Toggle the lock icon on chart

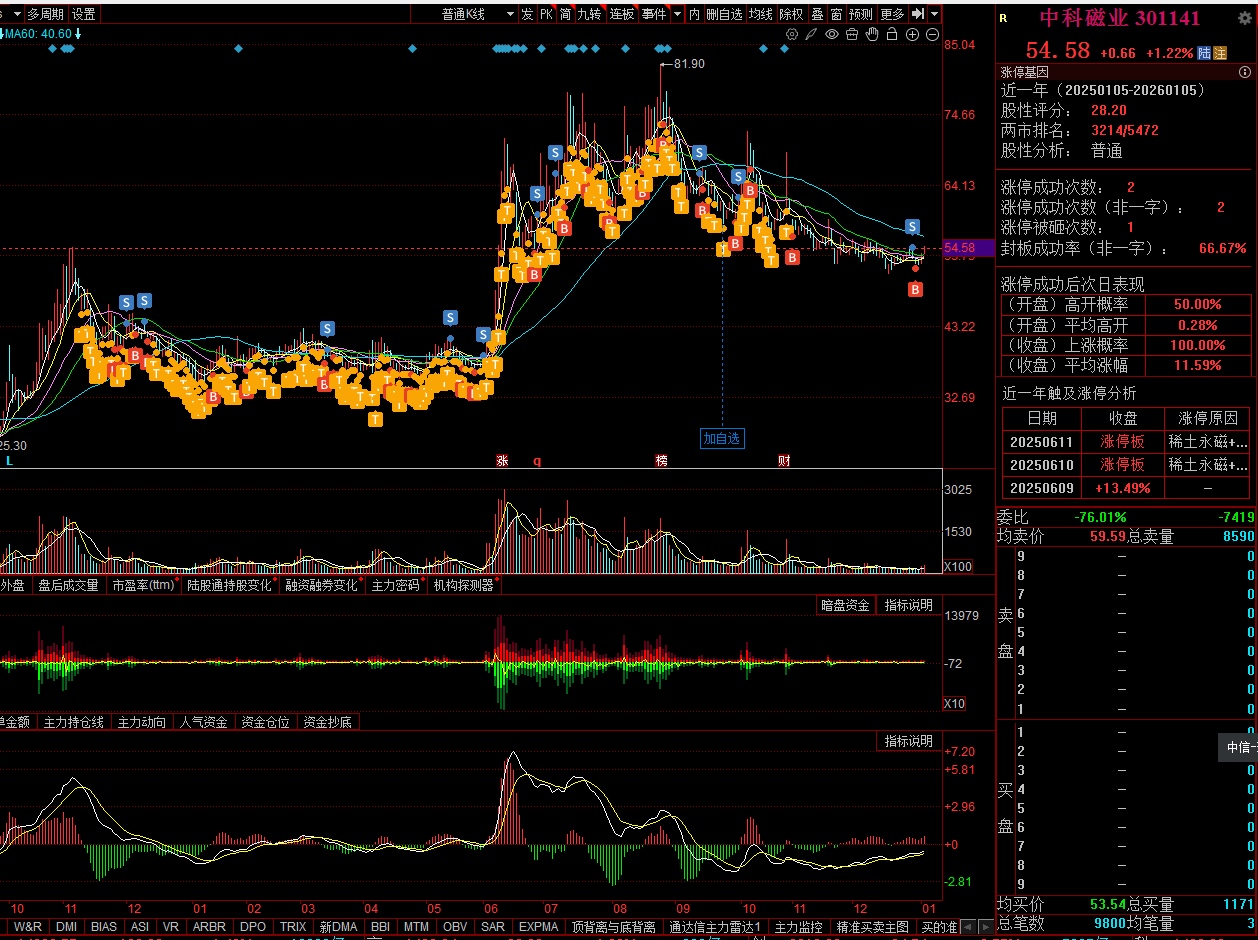click(x=892, y=34)
